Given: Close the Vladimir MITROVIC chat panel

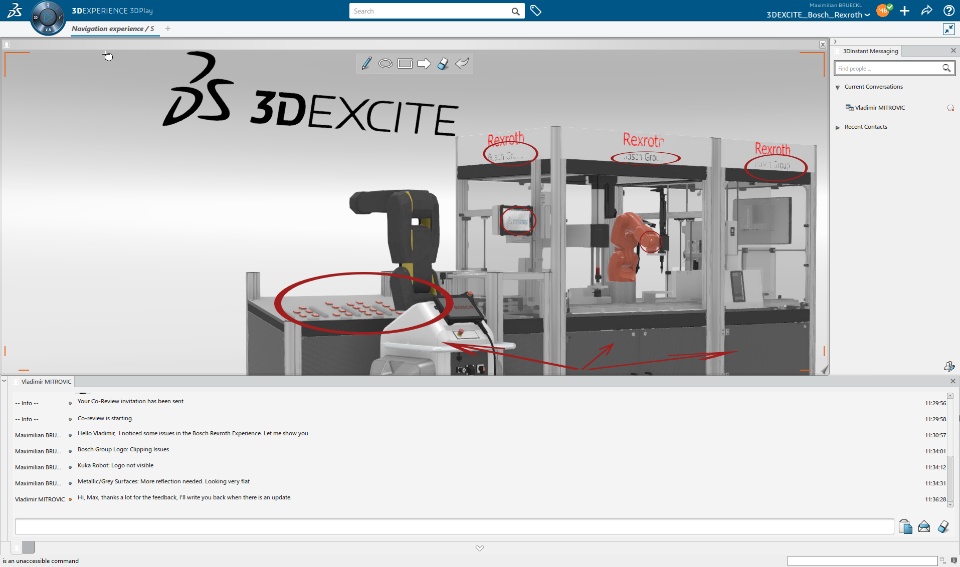Looking at the screenshot, I should click(953, 381).
